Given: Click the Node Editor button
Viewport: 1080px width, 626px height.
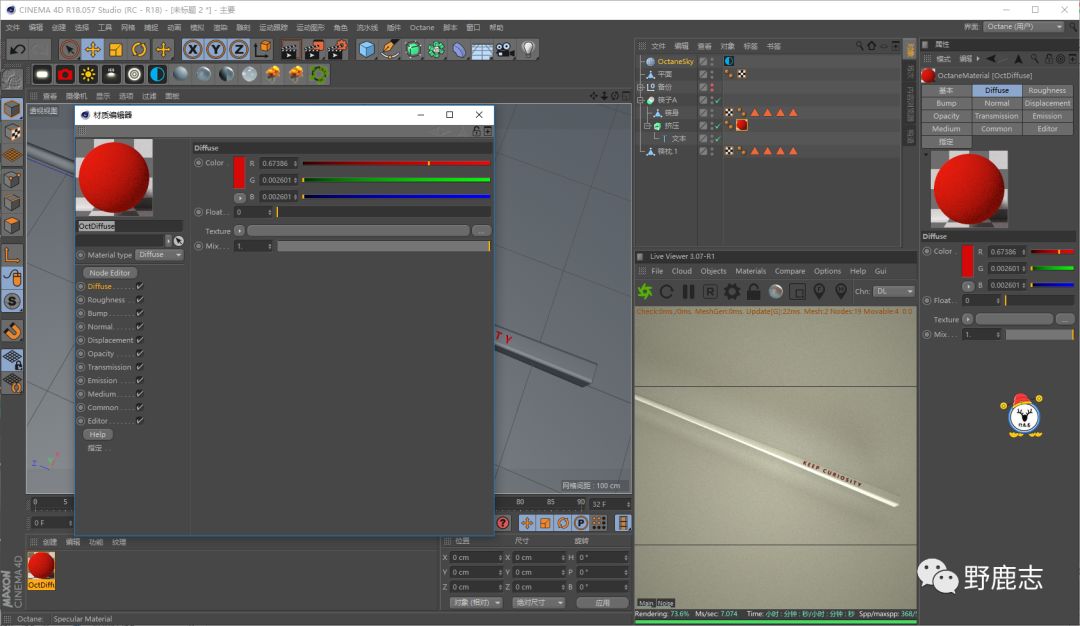Looking at the screenshot, I should pyautogui.click(x=110, y=272).
